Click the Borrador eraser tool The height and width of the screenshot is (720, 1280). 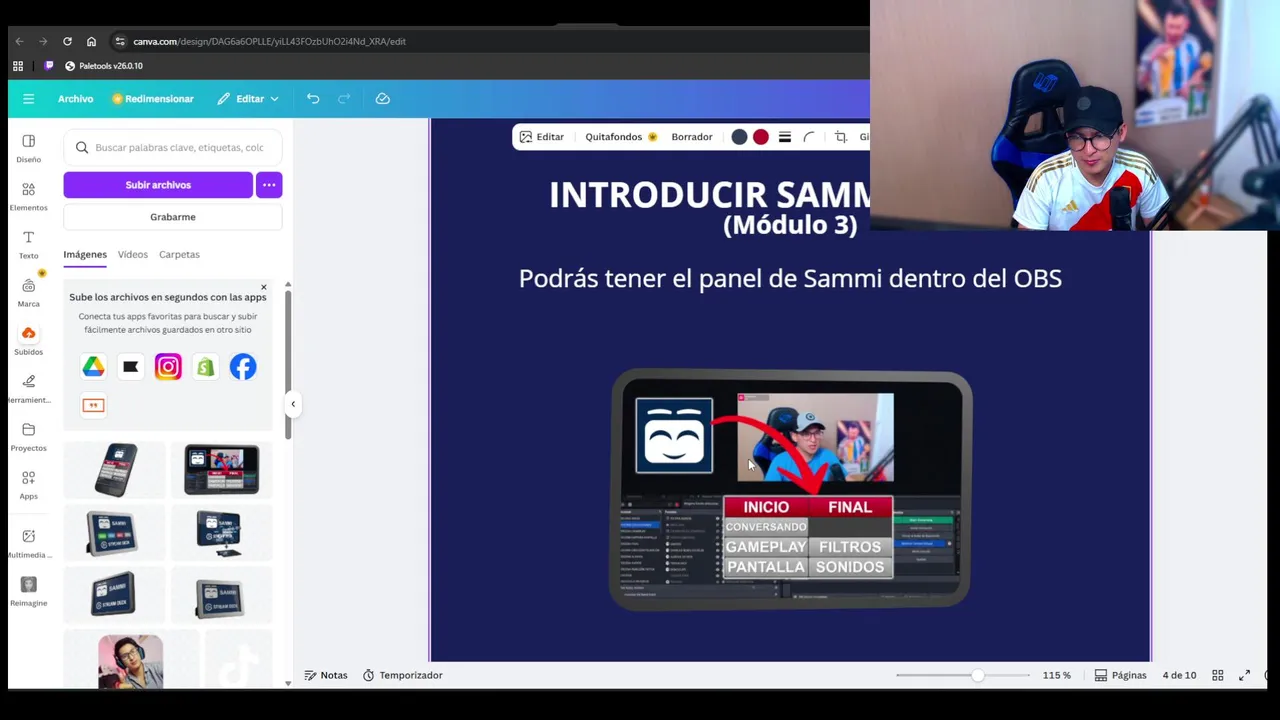coord(692,137)
